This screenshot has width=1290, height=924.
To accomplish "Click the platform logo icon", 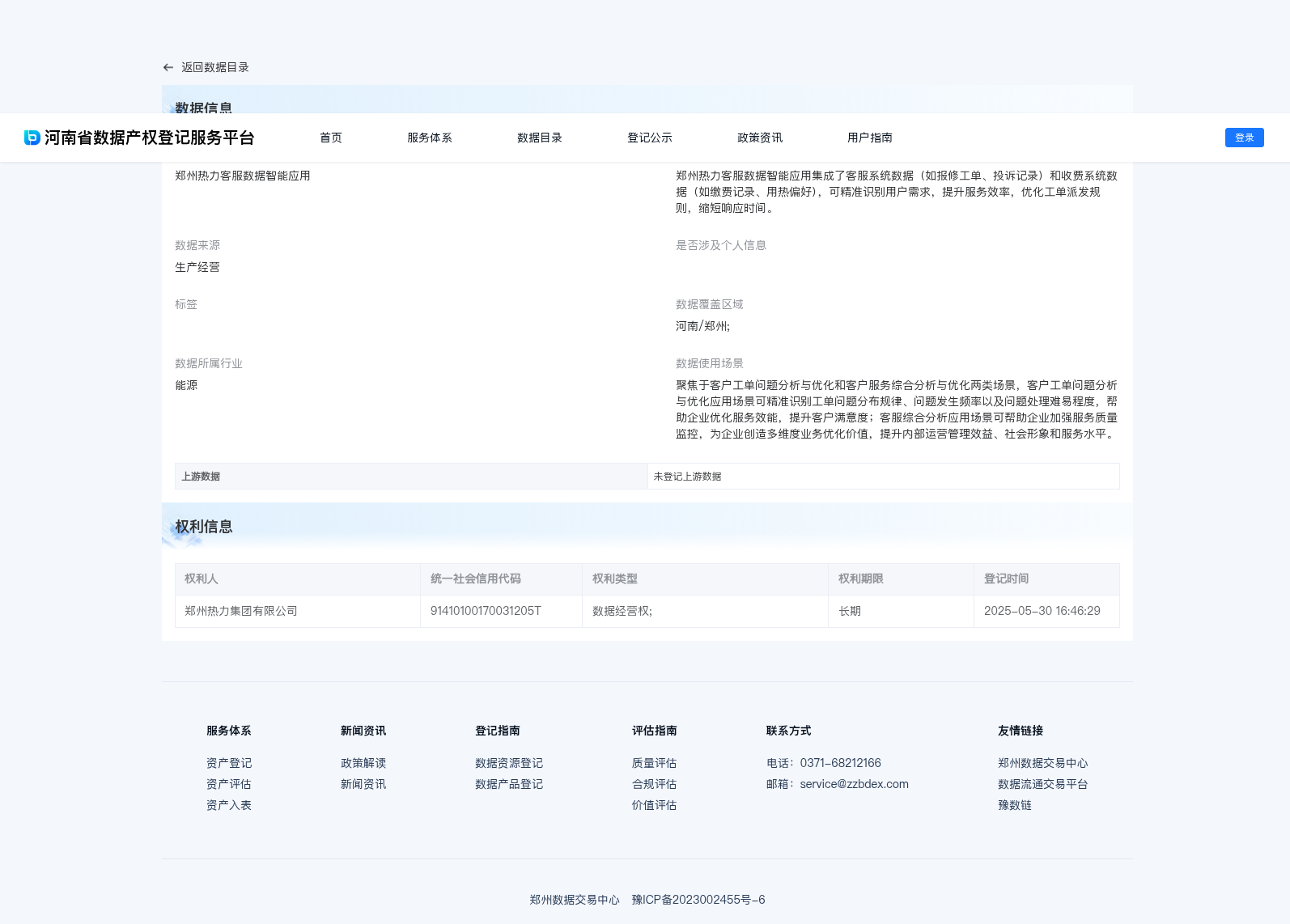I will tap(32, 138).
